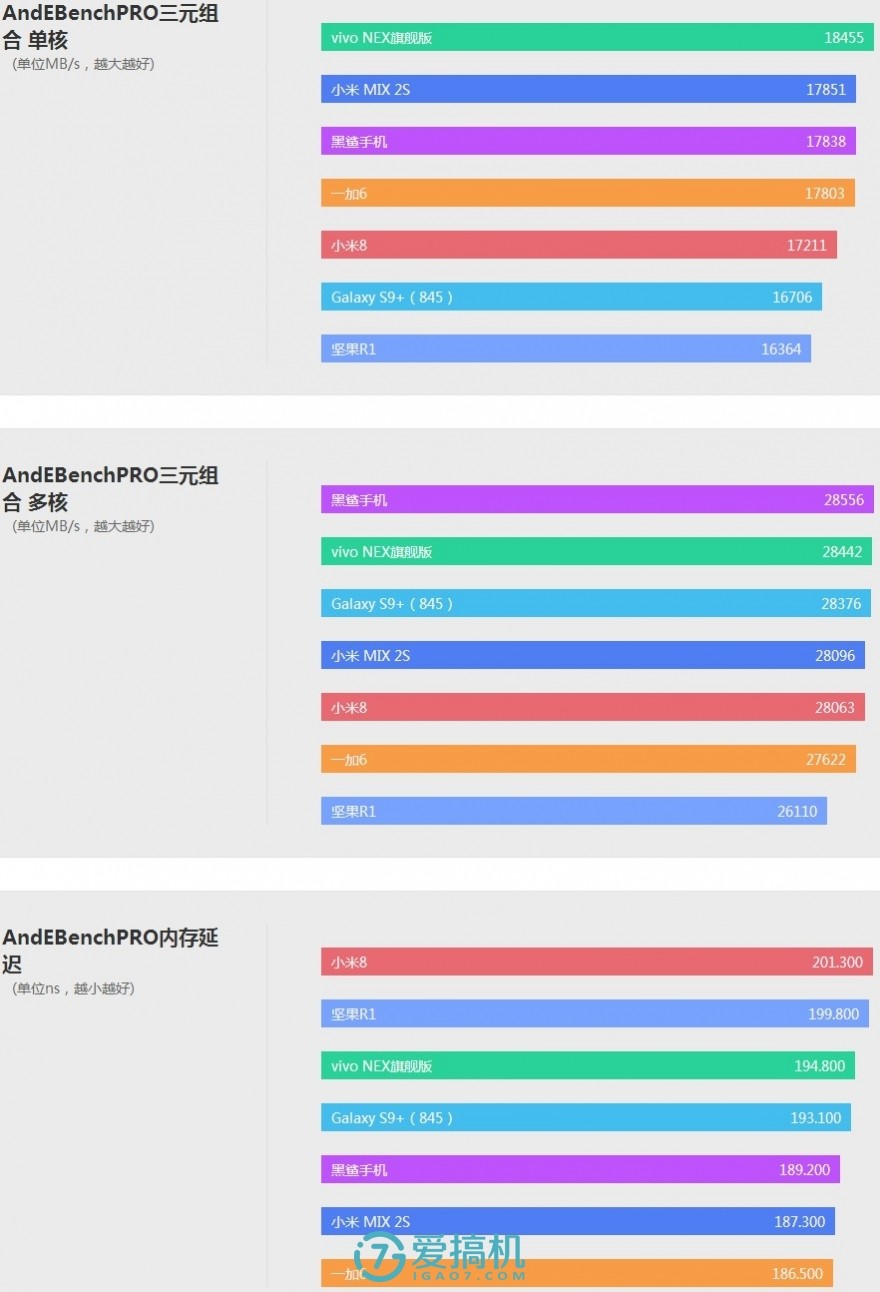Select the 28556 score value

coord(843,500)
